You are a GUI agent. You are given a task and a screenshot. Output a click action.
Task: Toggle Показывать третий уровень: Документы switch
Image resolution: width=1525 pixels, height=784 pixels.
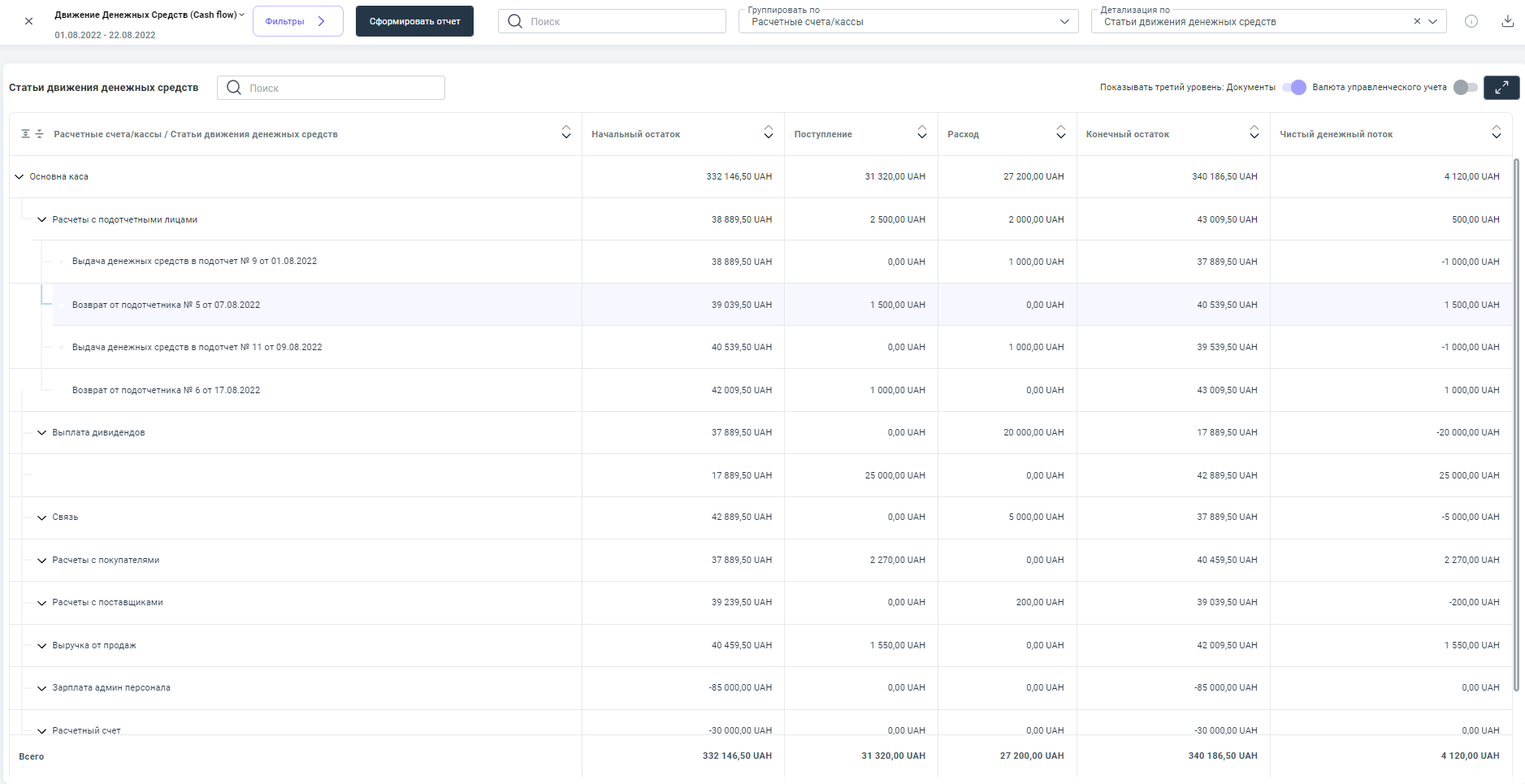point(1294,87)
